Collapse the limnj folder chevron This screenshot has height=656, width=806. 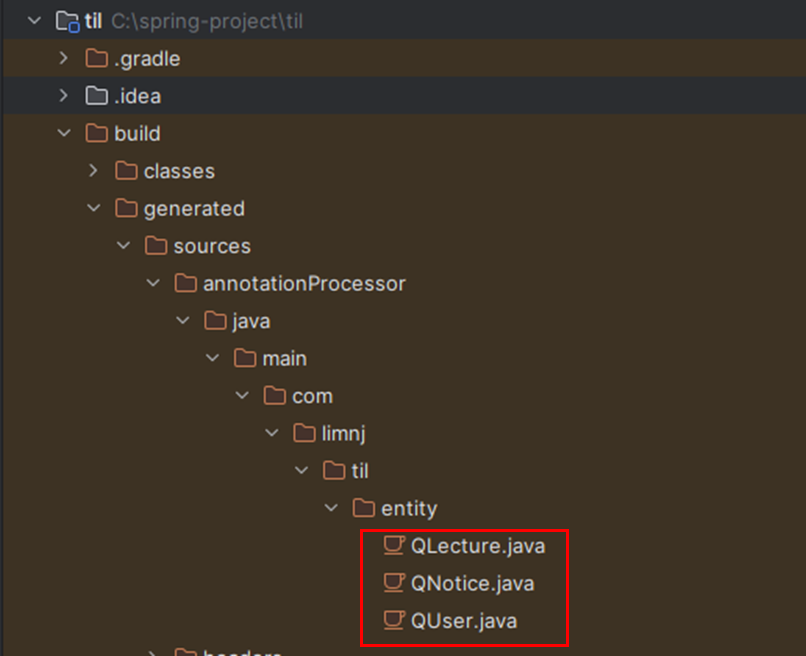tap(272, 433)
